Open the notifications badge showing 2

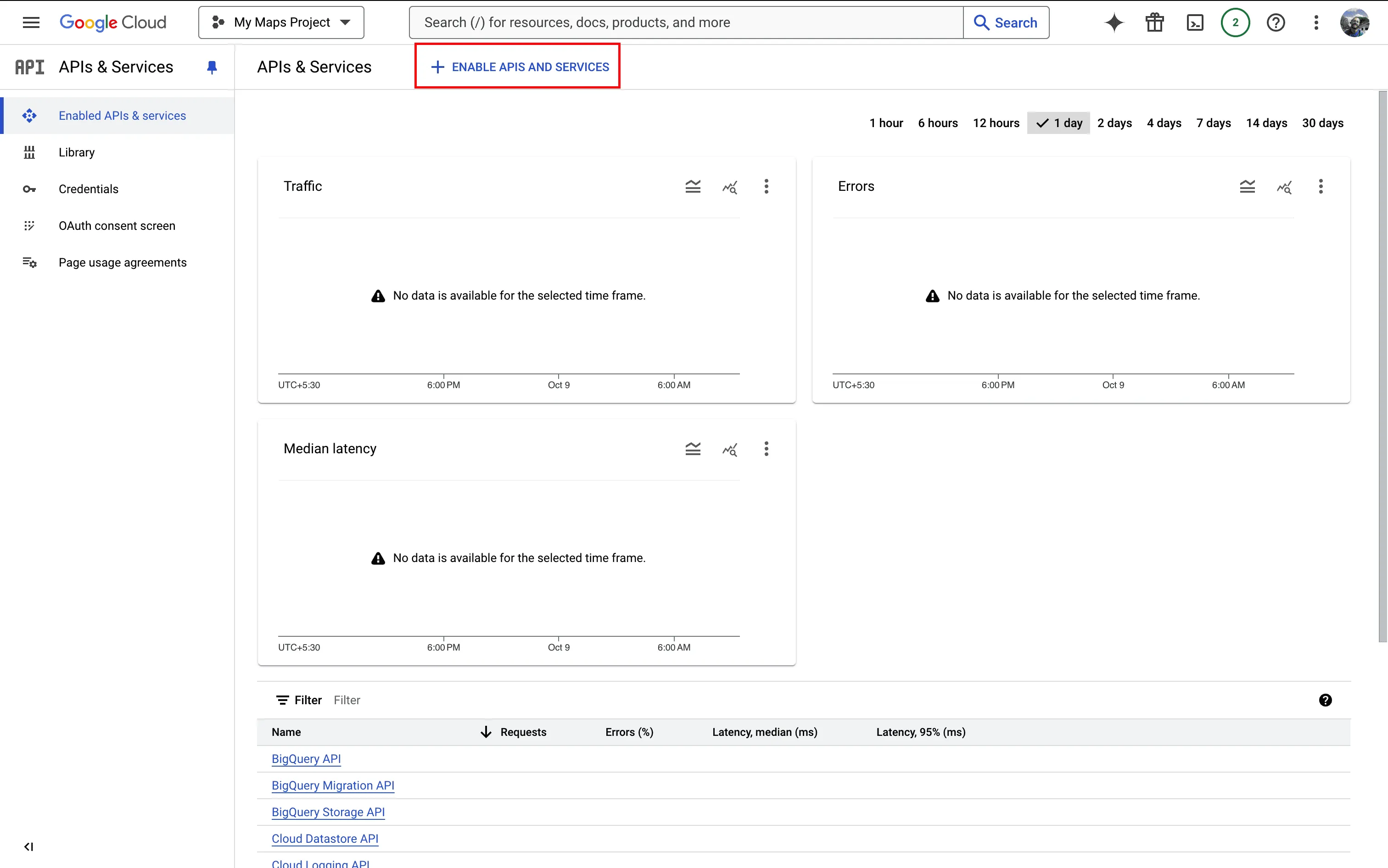tap(1235, 22)
